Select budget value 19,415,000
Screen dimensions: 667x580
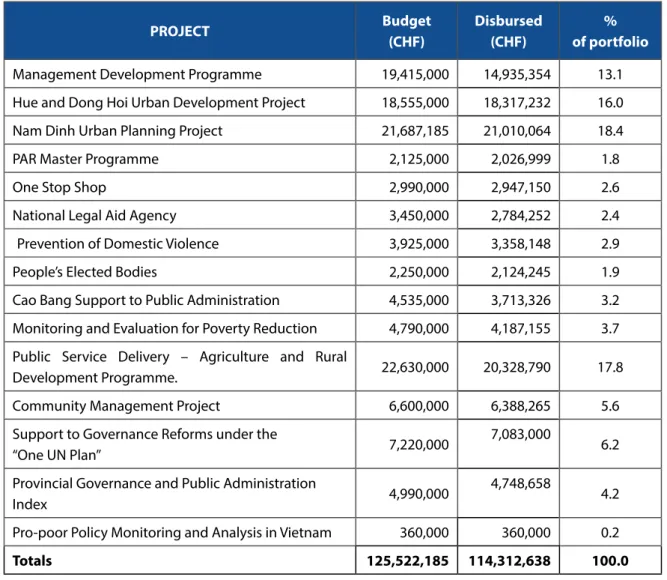(415, 74)
